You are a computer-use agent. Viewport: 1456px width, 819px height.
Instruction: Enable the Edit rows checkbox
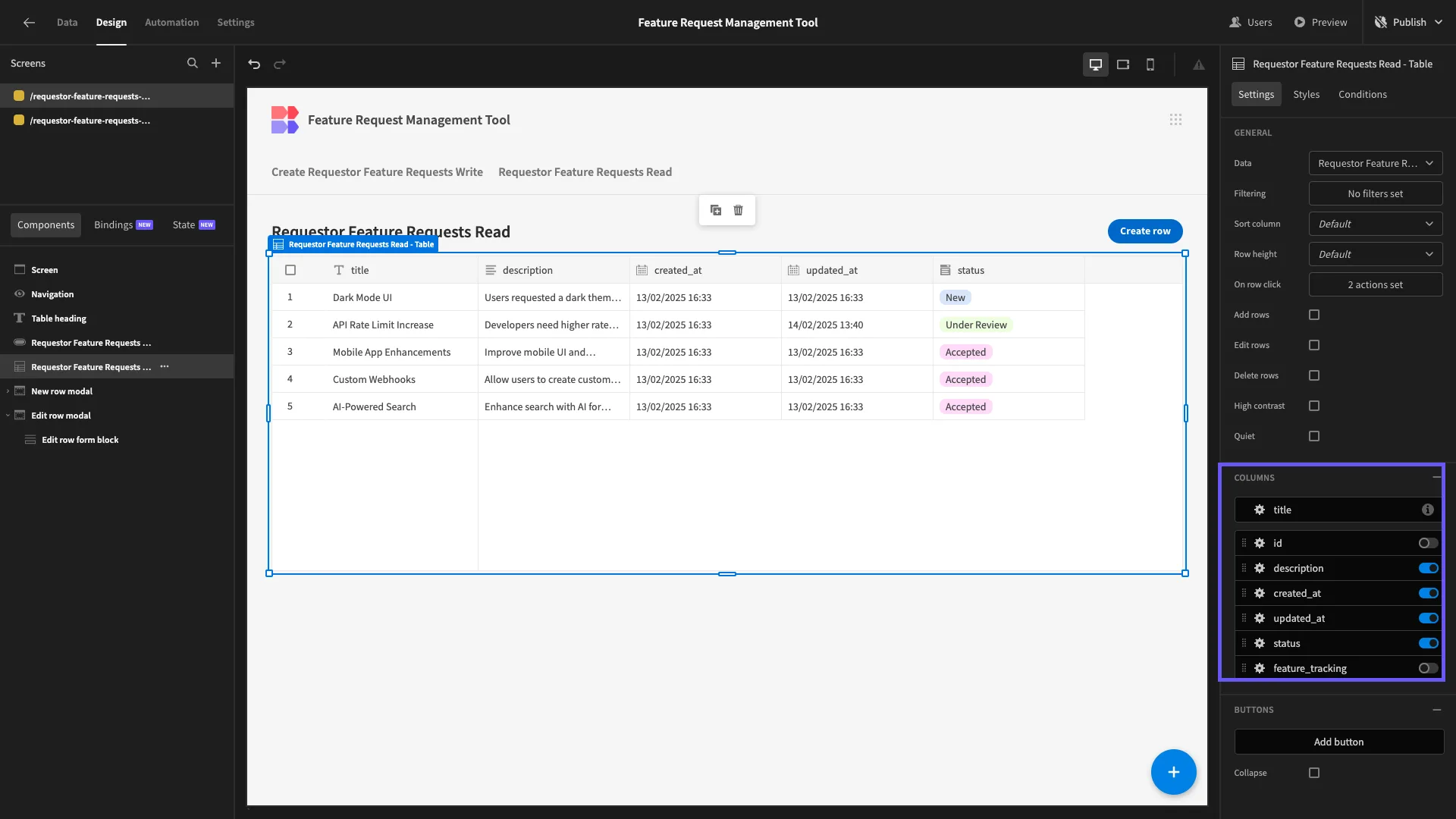coord(1314,345)
